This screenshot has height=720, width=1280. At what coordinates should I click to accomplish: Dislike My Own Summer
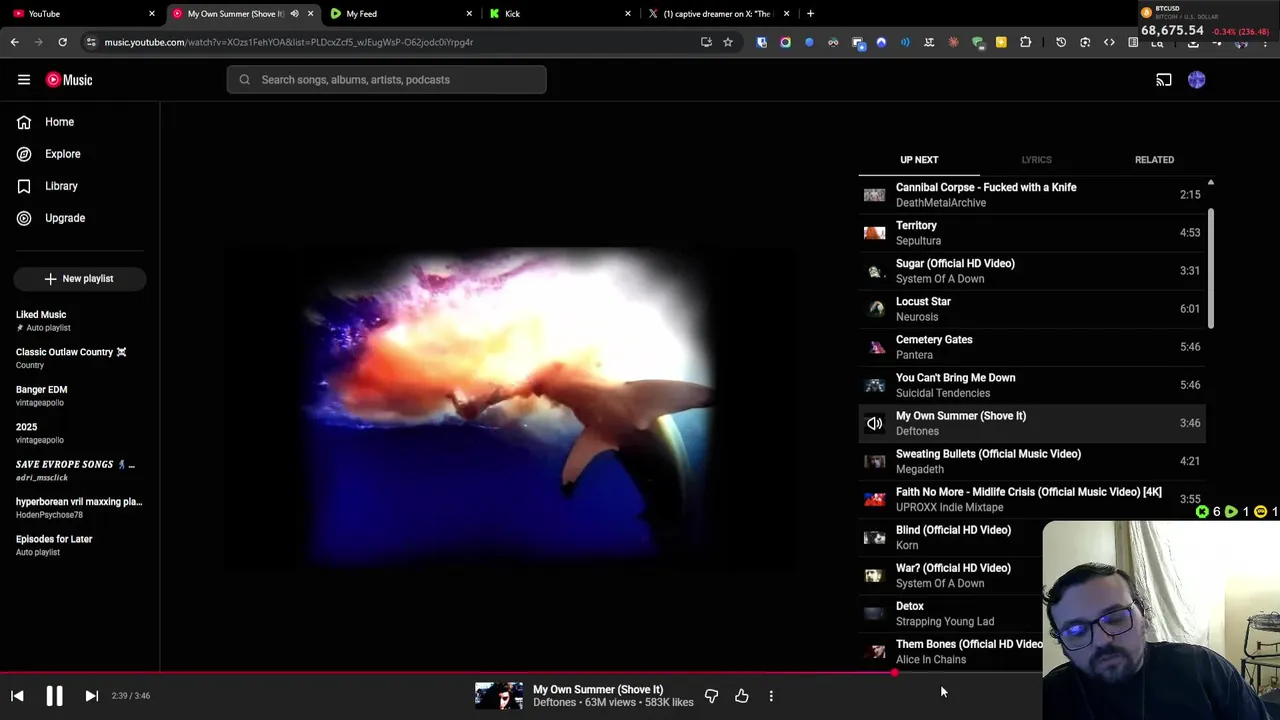click(x=711, y=696)
